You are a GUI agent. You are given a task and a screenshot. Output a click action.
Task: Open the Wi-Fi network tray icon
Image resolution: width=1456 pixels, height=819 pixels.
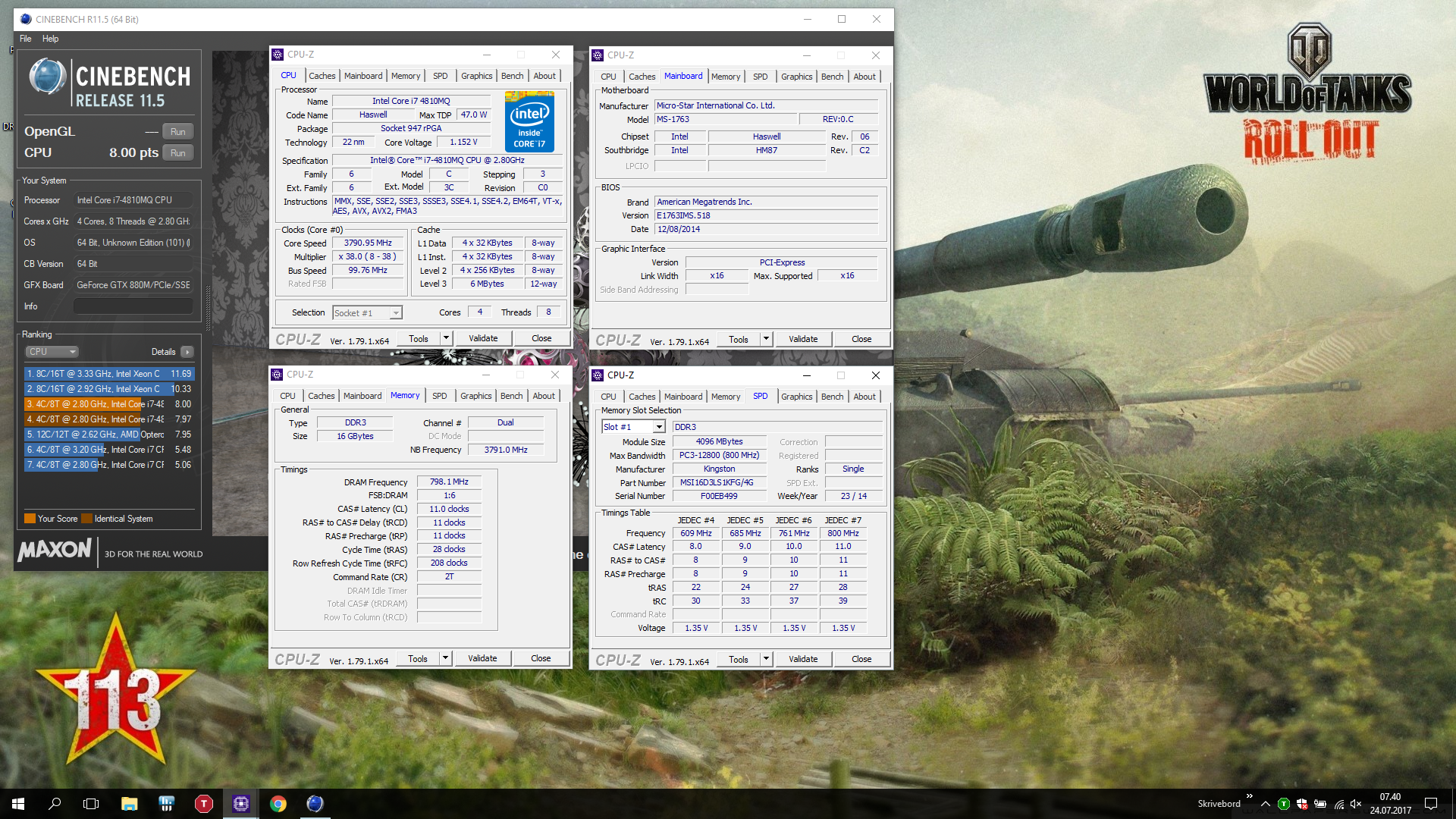tap(1338, 804)
